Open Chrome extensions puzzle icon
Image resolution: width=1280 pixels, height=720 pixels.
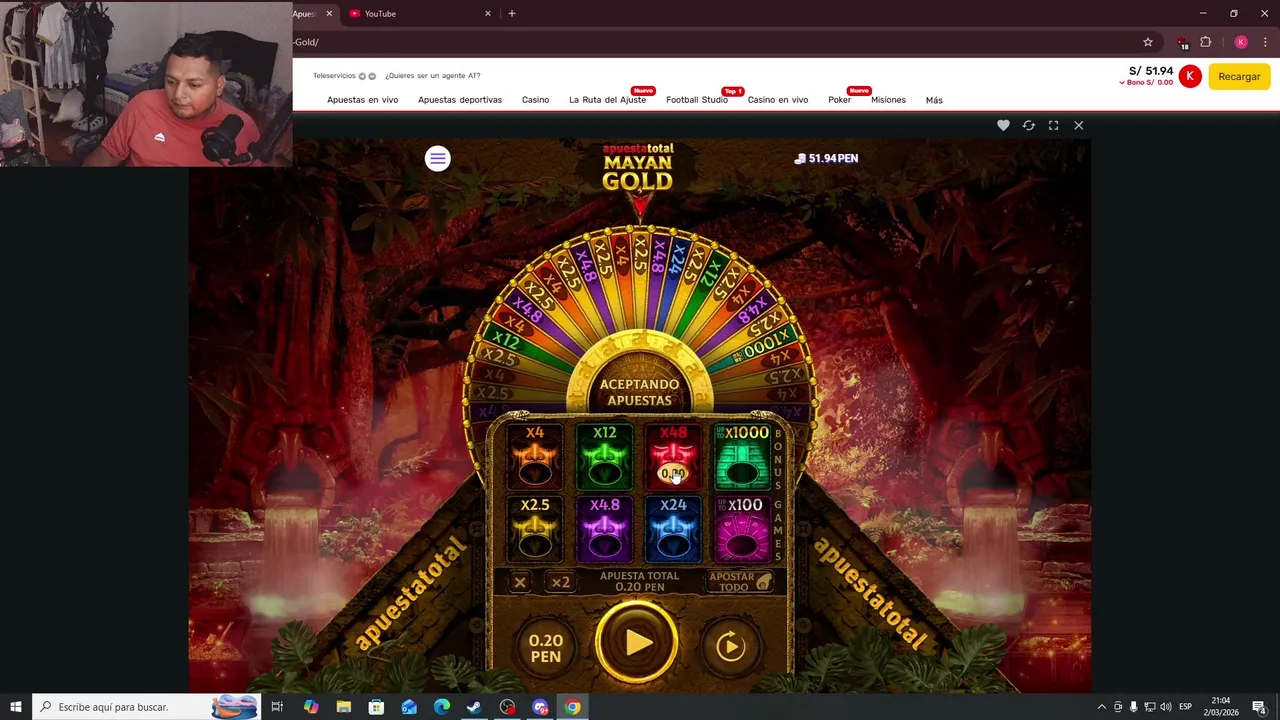point(1205,42)
